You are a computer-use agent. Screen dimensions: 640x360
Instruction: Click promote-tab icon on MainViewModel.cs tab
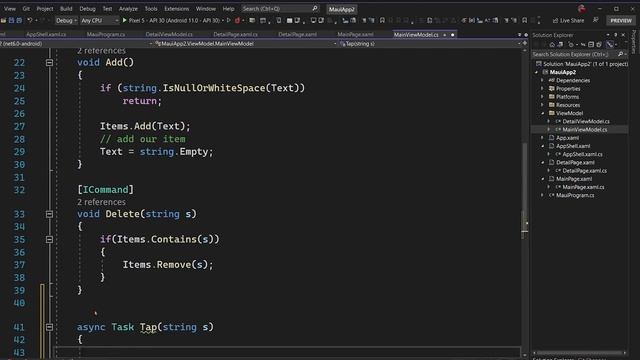point(444,35)
